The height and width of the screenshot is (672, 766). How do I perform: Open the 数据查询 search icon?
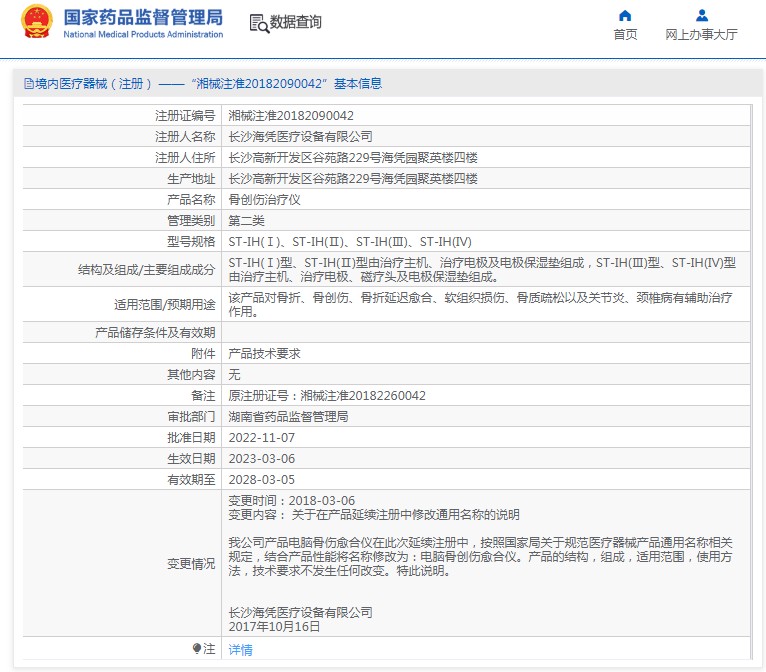tap(259, 23)
